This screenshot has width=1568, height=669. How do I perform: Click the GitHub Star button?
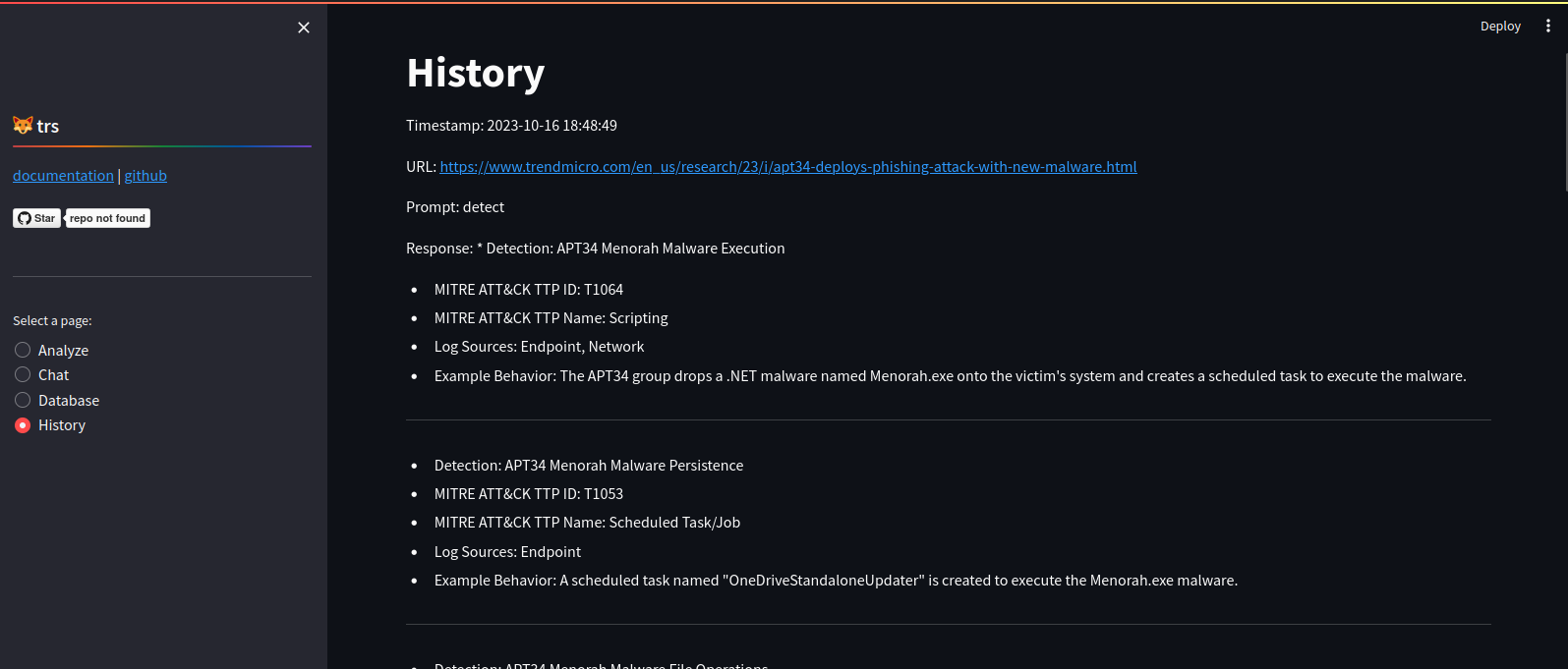click(36, 218)
